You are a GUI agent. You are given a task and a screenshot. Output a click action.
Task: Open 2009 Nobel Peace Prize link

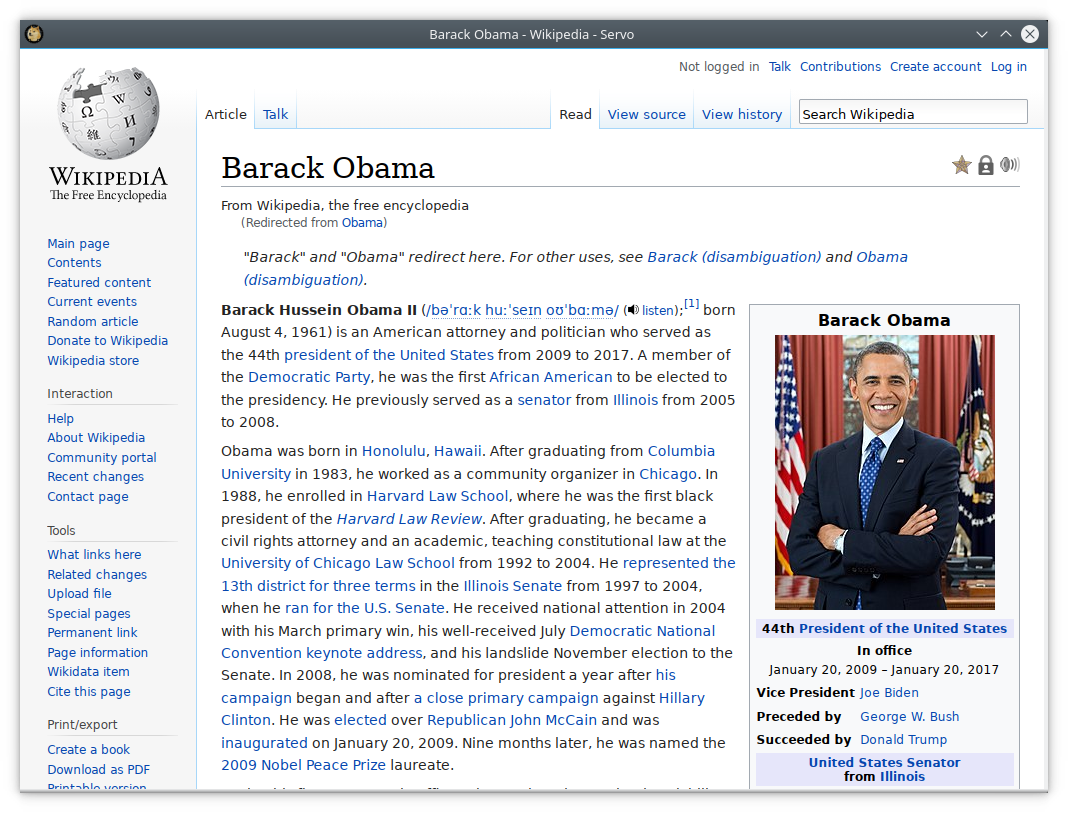coord(303,765)
